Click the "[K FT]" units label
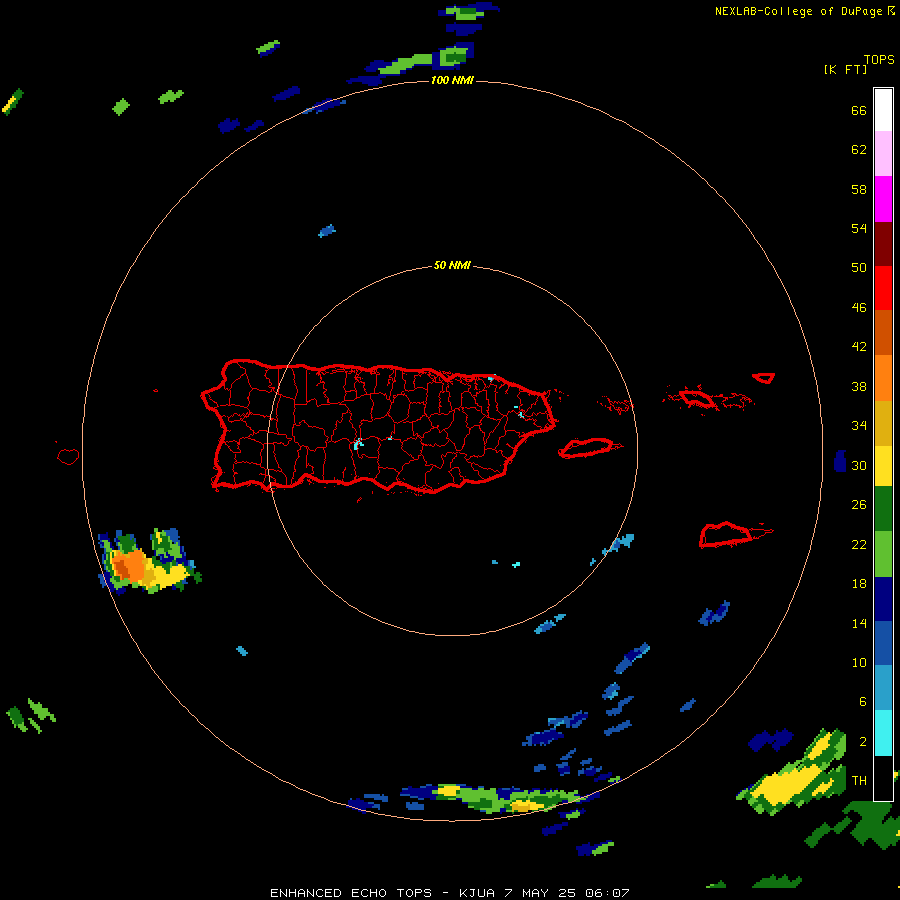 pyautogui.click(x=845, y=70)
